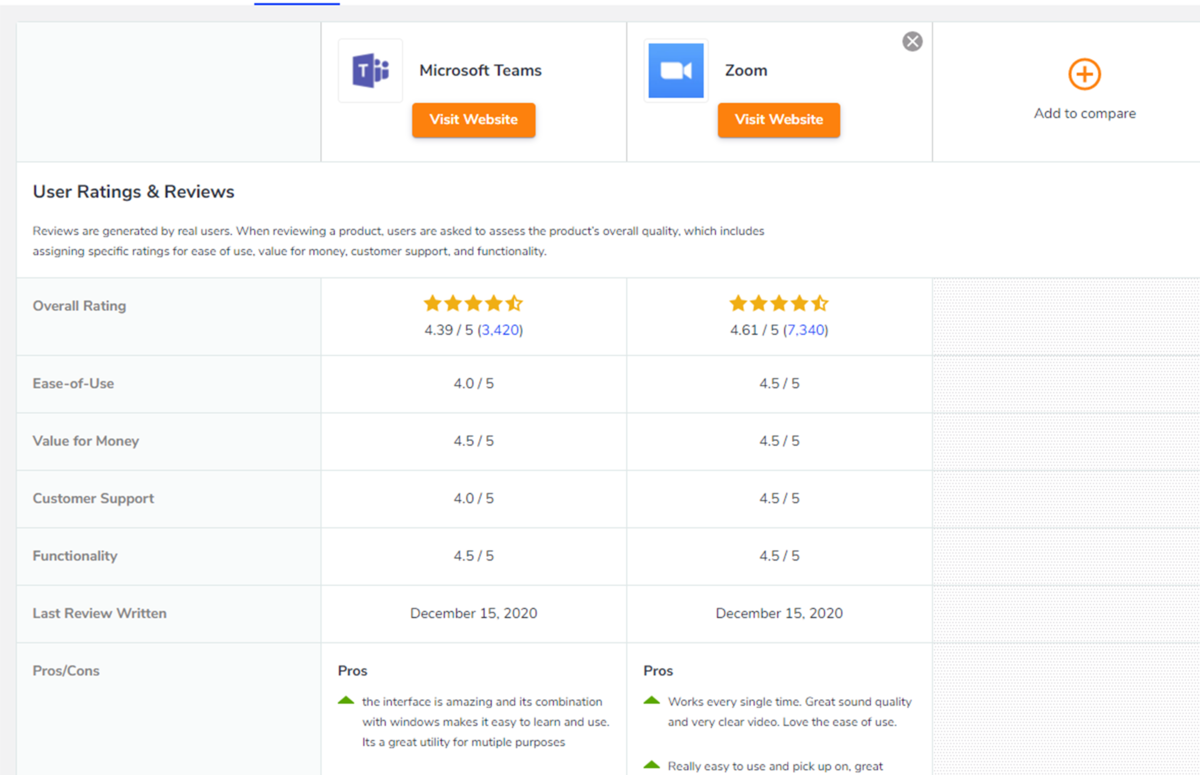Visit Website button under Microsoft Teams
Image resolution: width=1200 pixels, height=775 pixels.
click(473, 120)
